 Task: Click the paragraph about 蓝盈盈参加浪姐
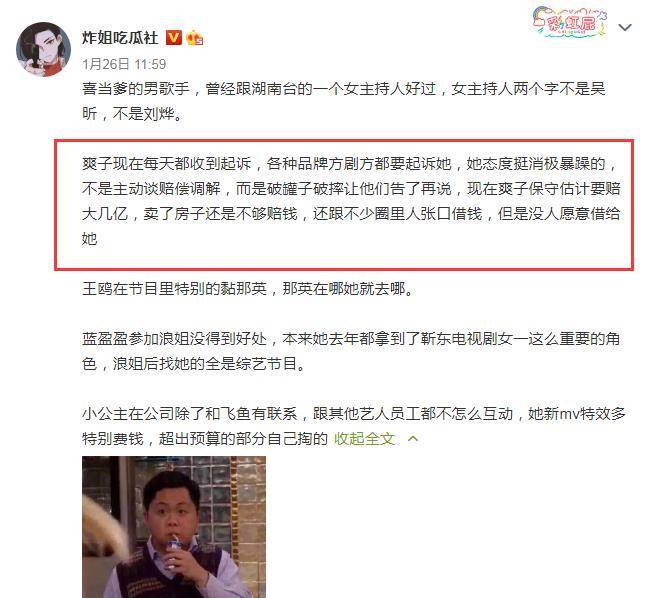pos(351,351)
